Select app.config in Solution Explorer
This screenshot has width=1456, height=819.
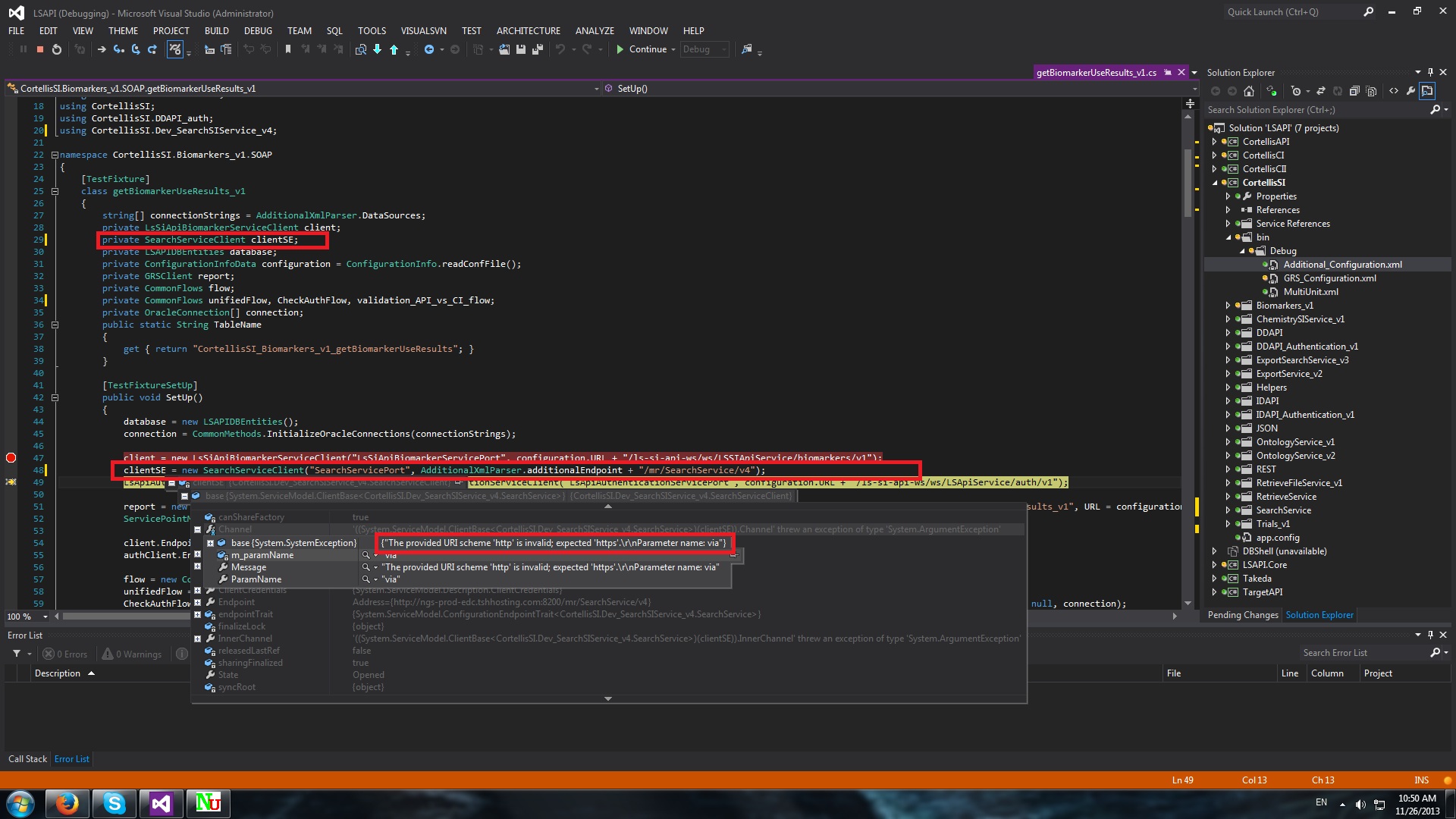point(1278,538)
